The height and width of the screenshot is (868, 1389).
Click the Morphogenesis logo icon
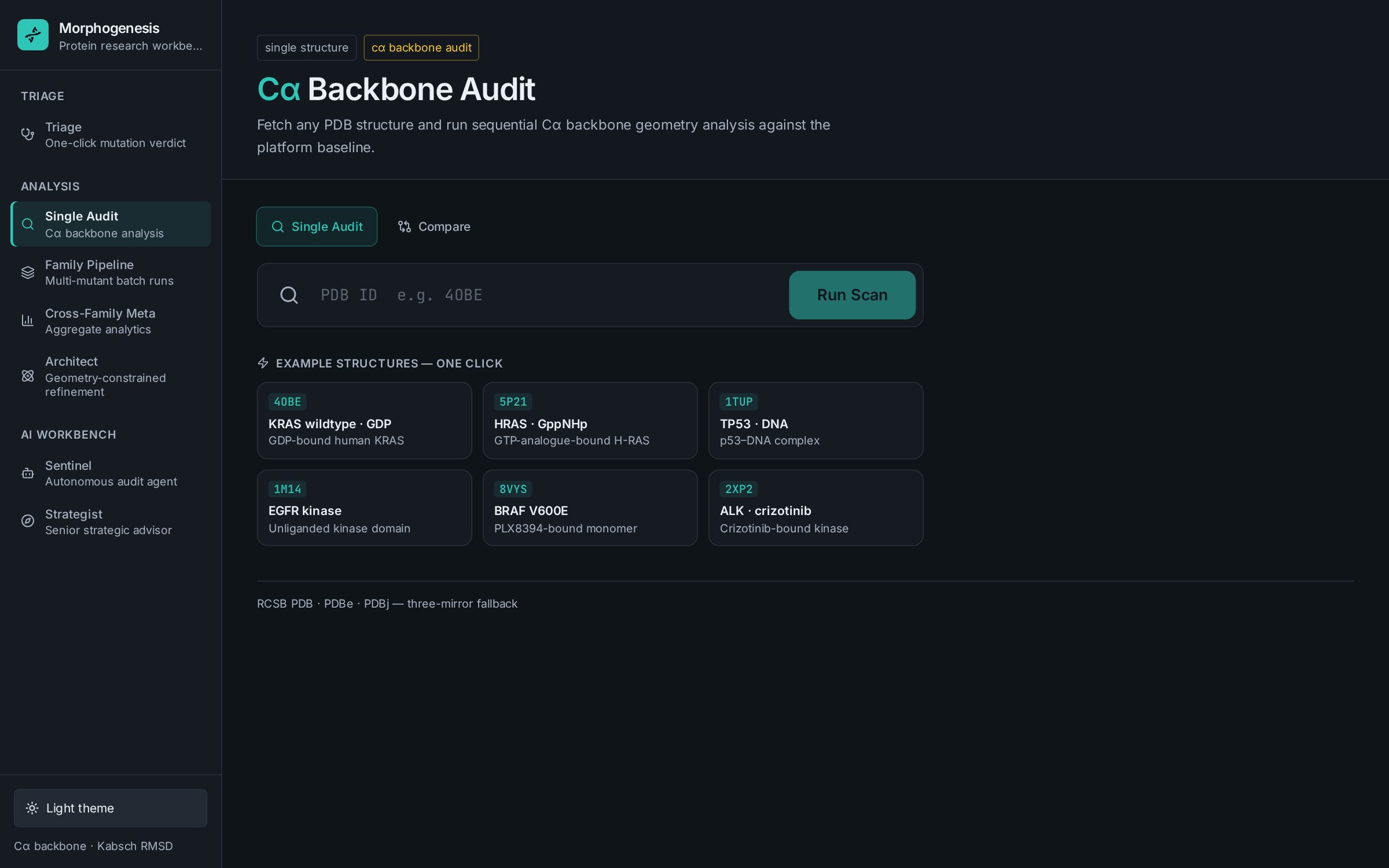[33, 35]
